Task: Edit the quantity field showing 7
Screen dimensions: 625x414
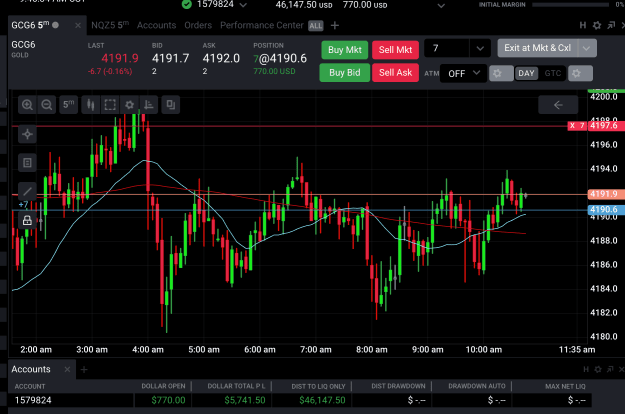Action: [x=447, y=49]
